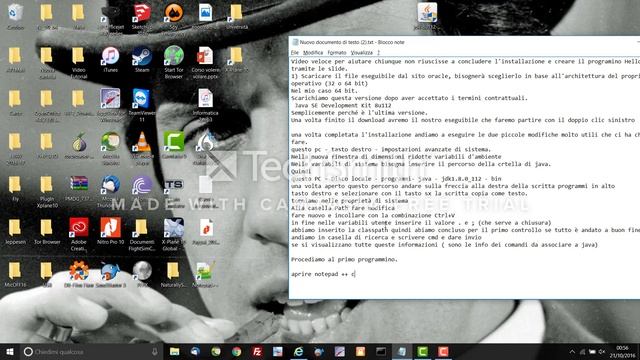Open the Windows Start menu
640x360 pixels.
pos(10,351)
